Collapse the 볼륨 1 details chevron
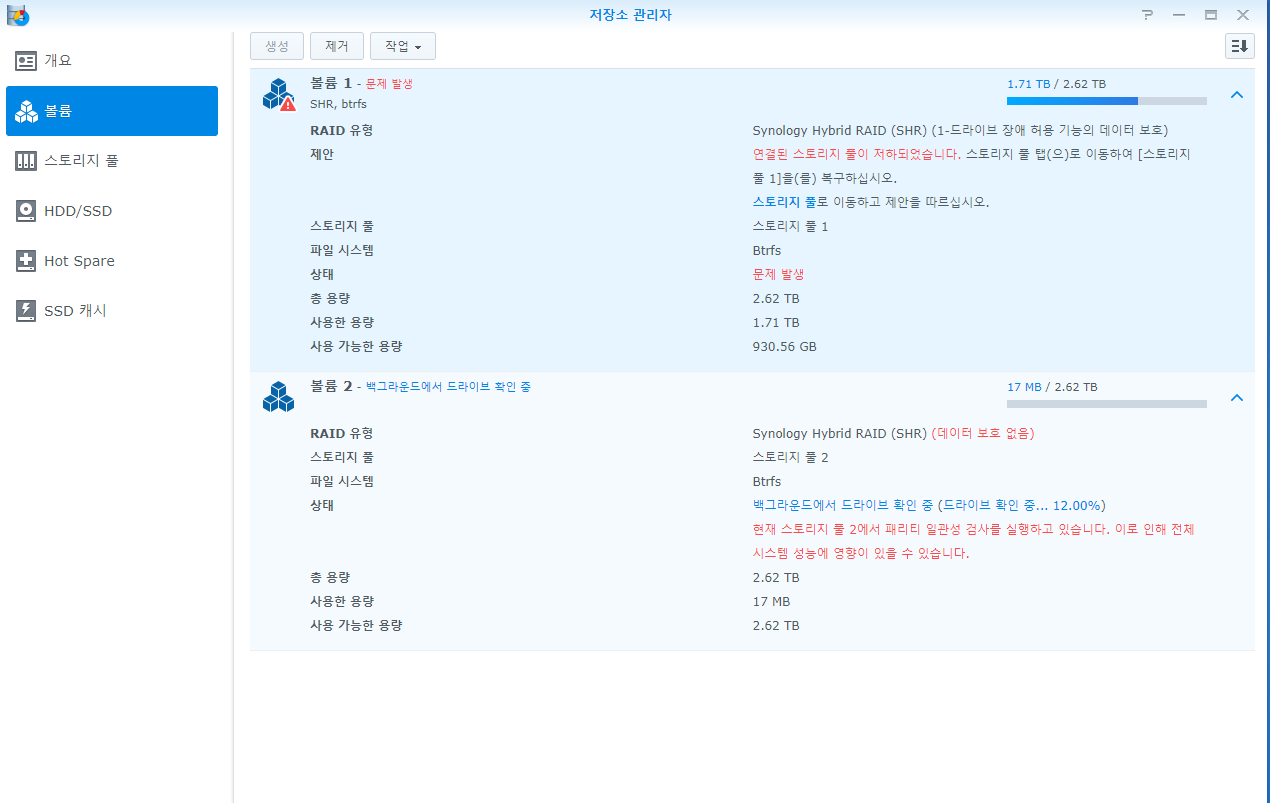1270x803 pixels. [1237, 95]
